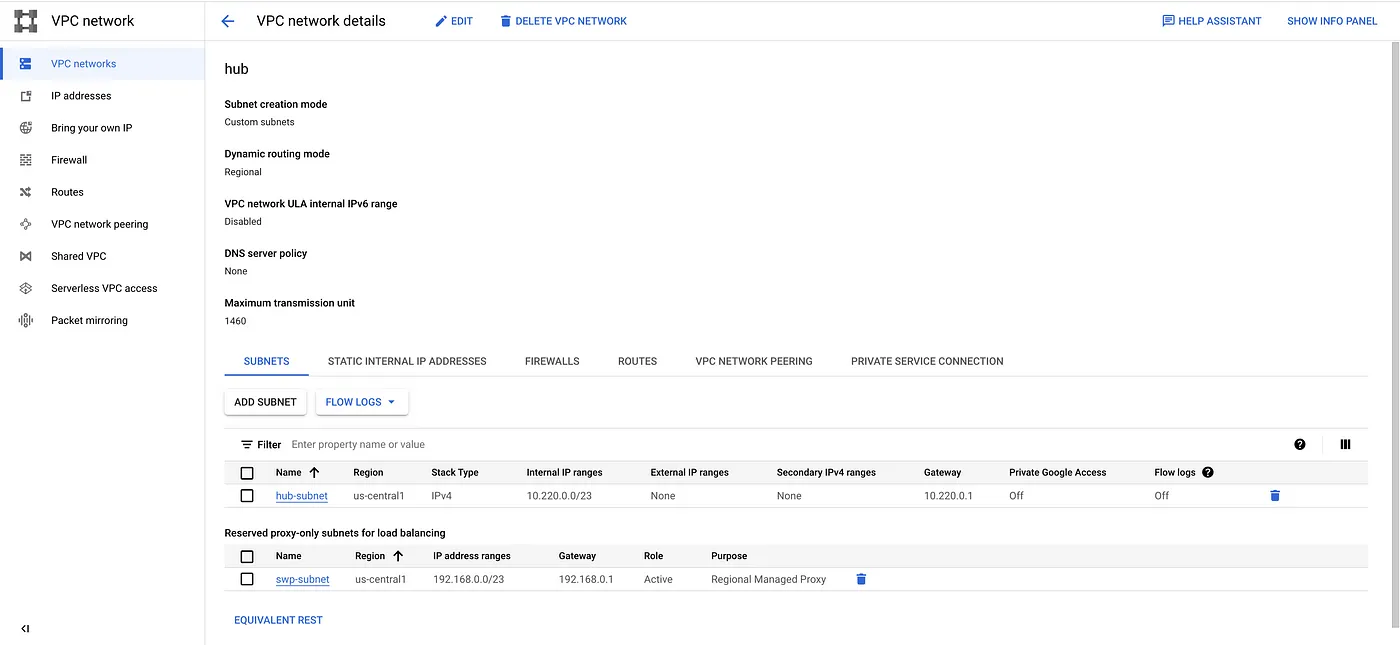Sort proxy-only subnets by Region arrow

(x=398, y=556)
